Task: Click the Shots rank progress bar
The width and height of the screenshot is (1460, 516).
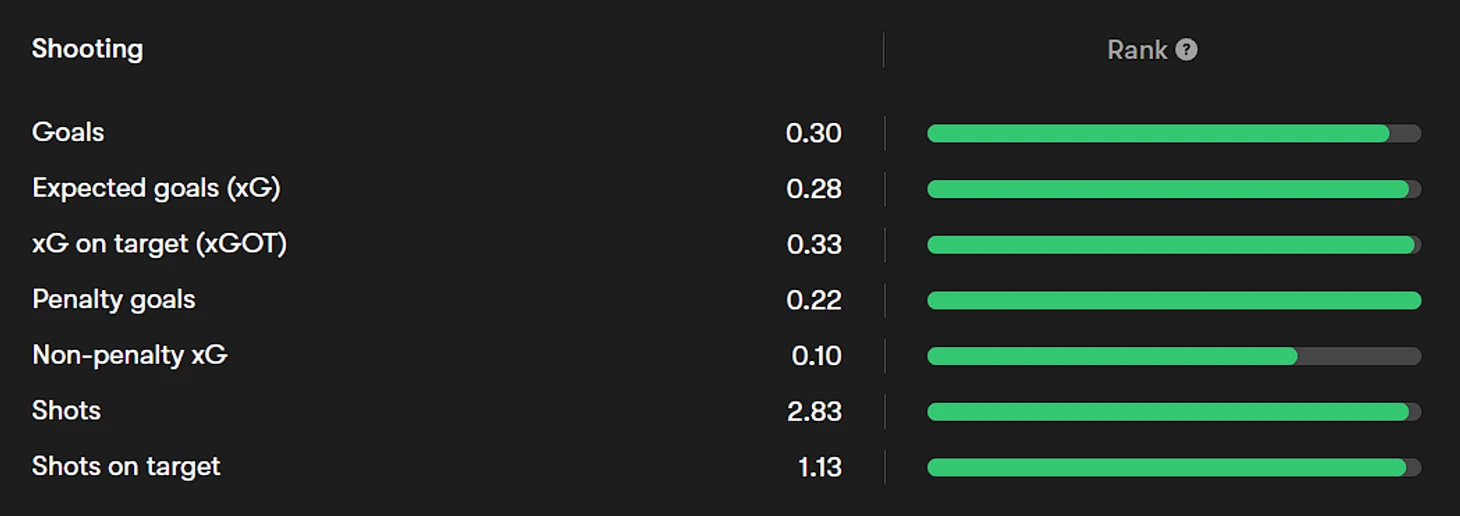Action: pyautogui.click(x=1173, y=411)
